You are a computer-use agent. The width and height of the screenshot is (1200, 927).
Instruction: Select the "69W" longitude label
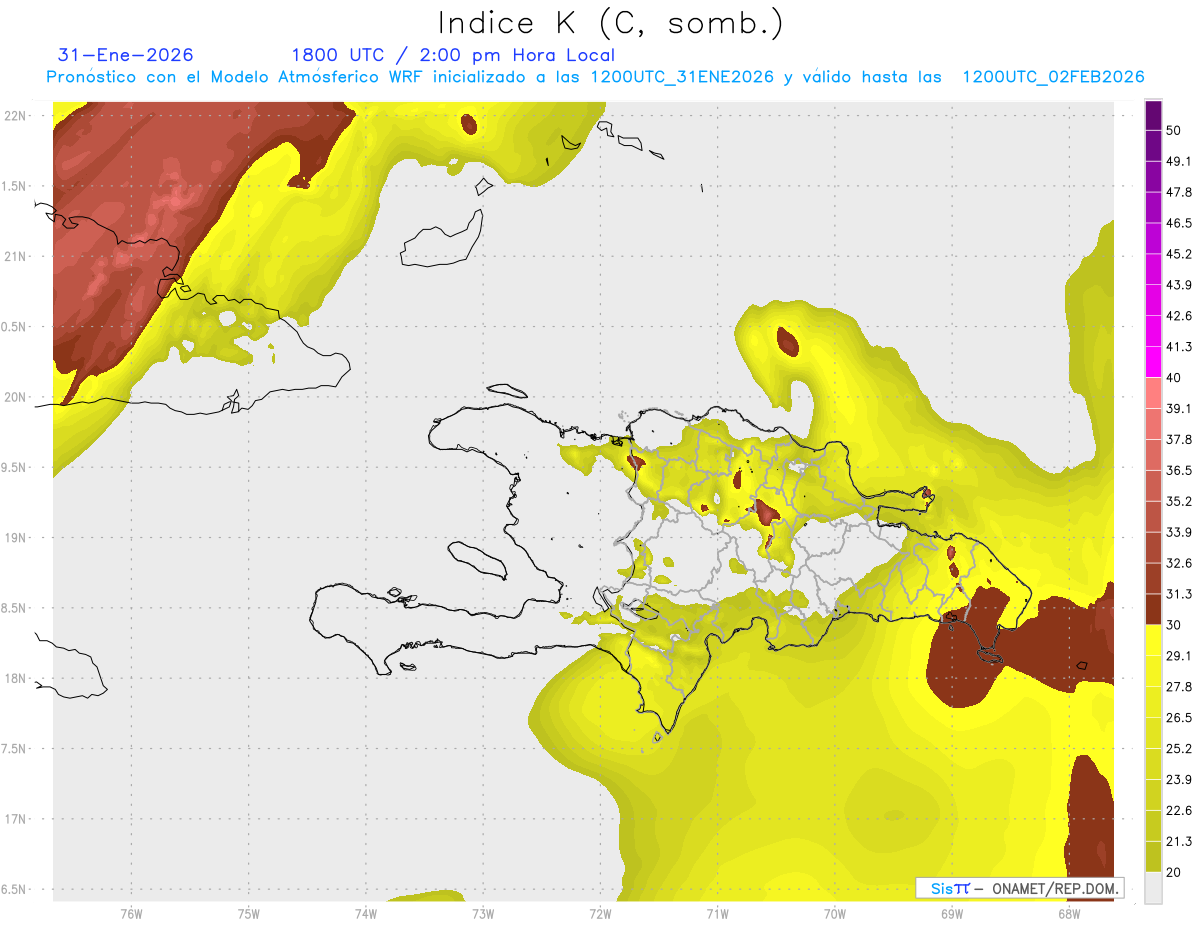point(951,914)
